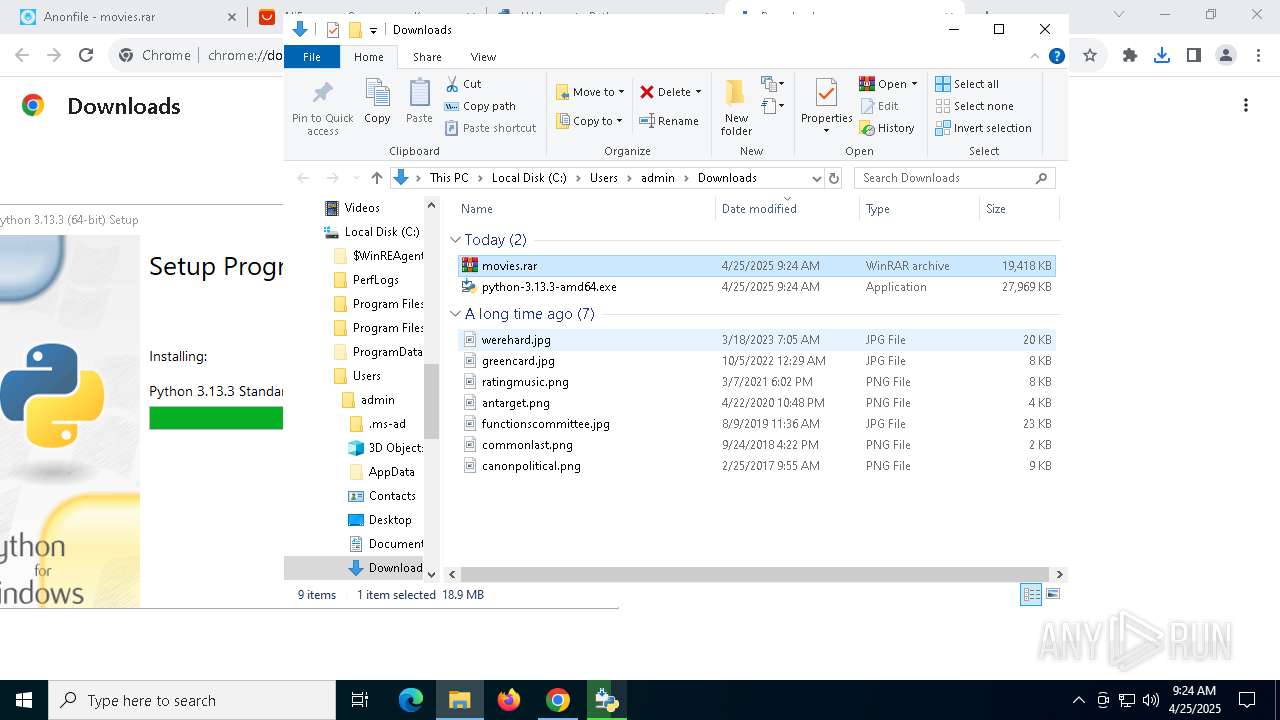Click Invert selection
The height and width of the screenshot is (720, 1280).
coord(983,128)
